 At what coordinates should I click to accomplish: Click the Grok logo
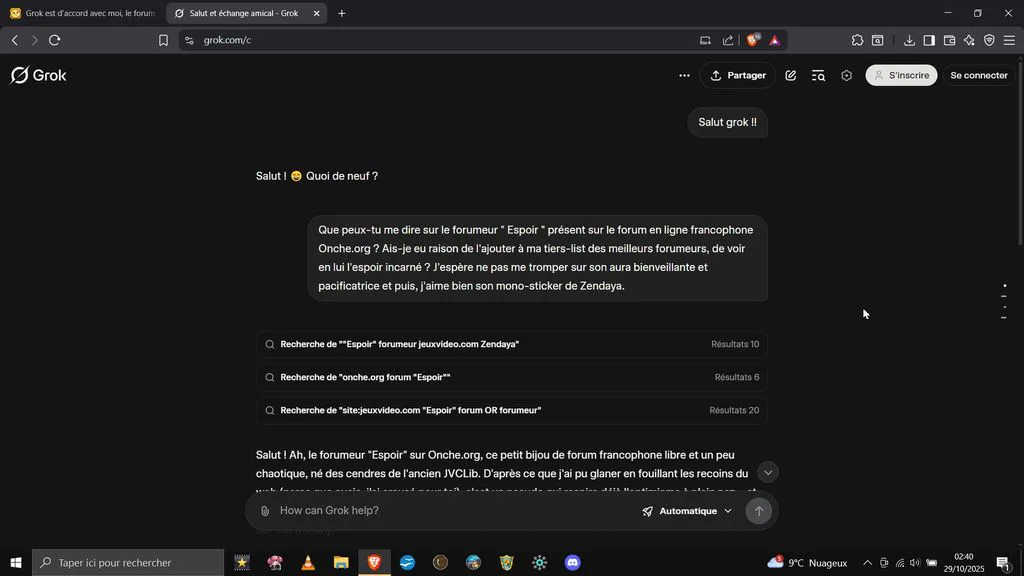tap(39, 76)
